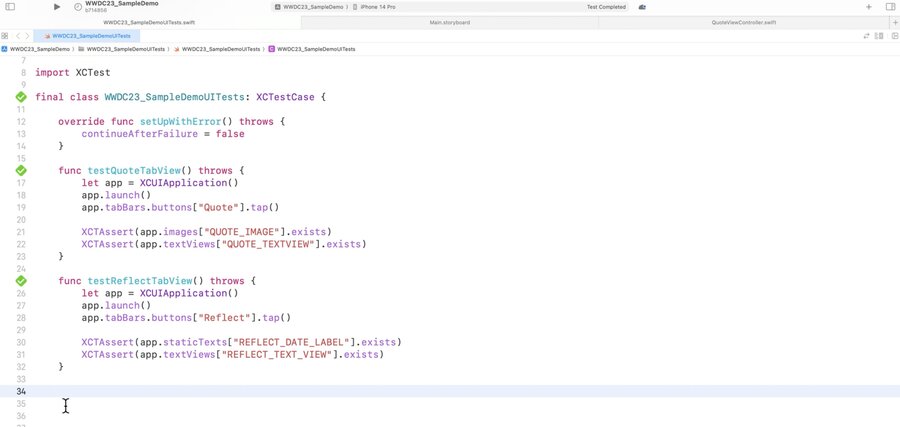Go back with the left chevron

click(x=18, y=36)
